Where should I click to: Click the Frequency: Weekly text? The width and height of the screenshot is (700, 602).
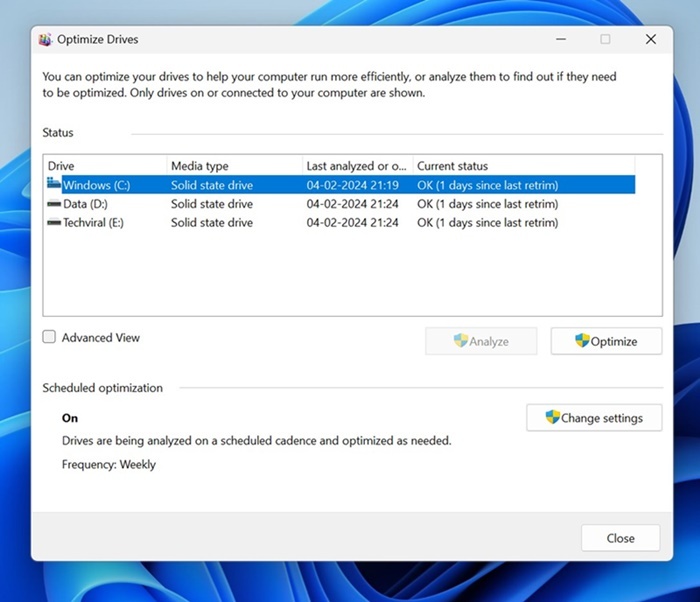[x=109, y=464]
